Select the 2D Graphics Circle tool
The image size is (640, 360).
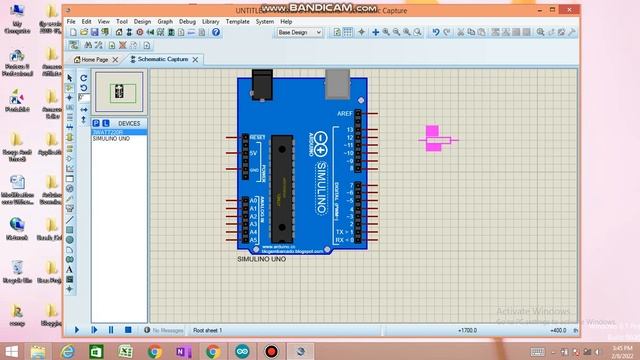pyautogui.click(x=70, y=240)
